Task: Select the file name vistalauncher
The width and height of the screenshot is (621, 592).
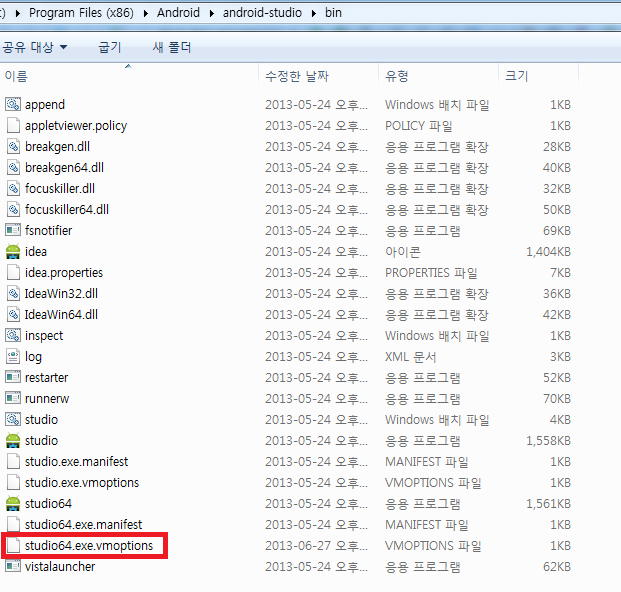Action: click(x=60, y=567)
